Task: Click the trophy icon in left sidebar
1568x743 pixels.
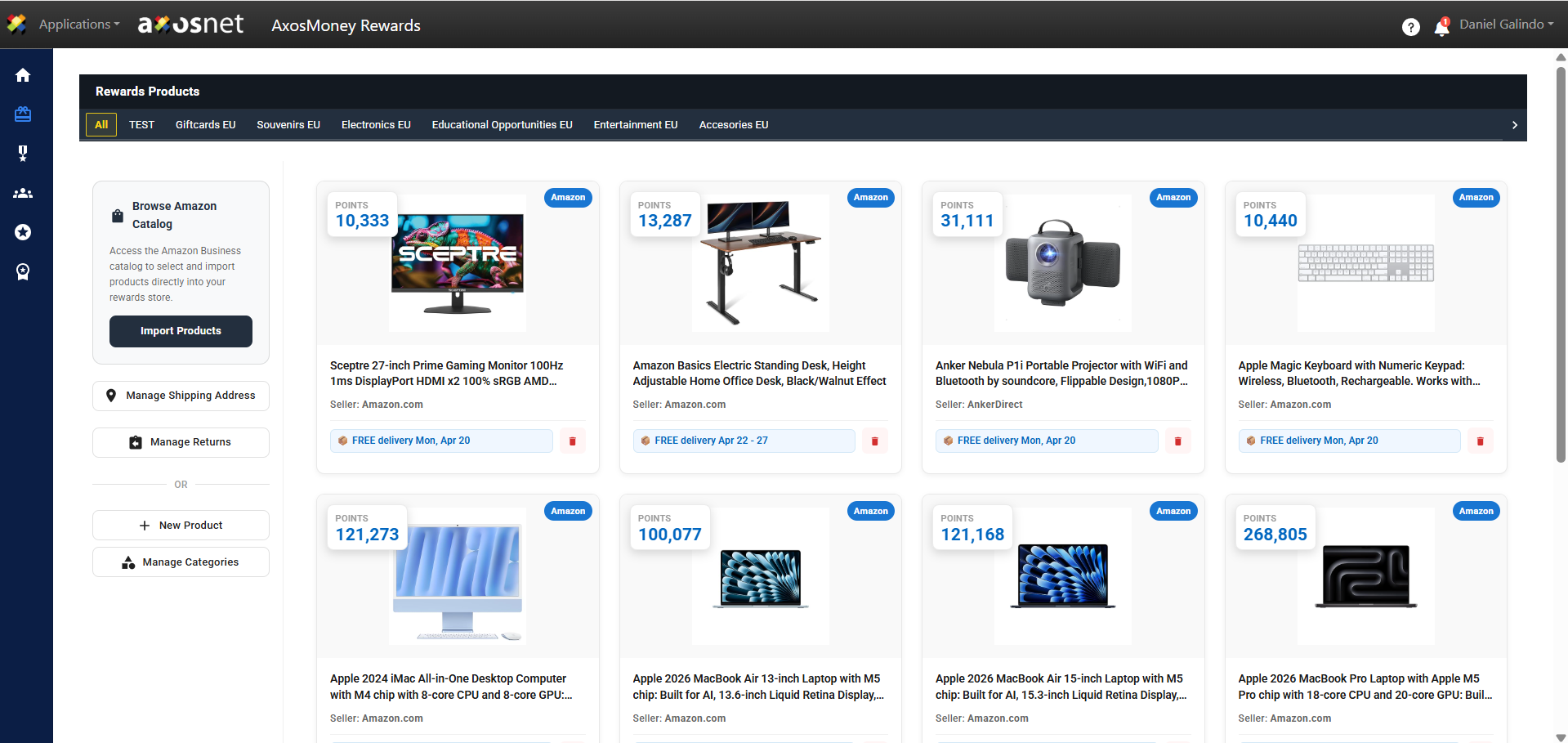Action: 23,154
